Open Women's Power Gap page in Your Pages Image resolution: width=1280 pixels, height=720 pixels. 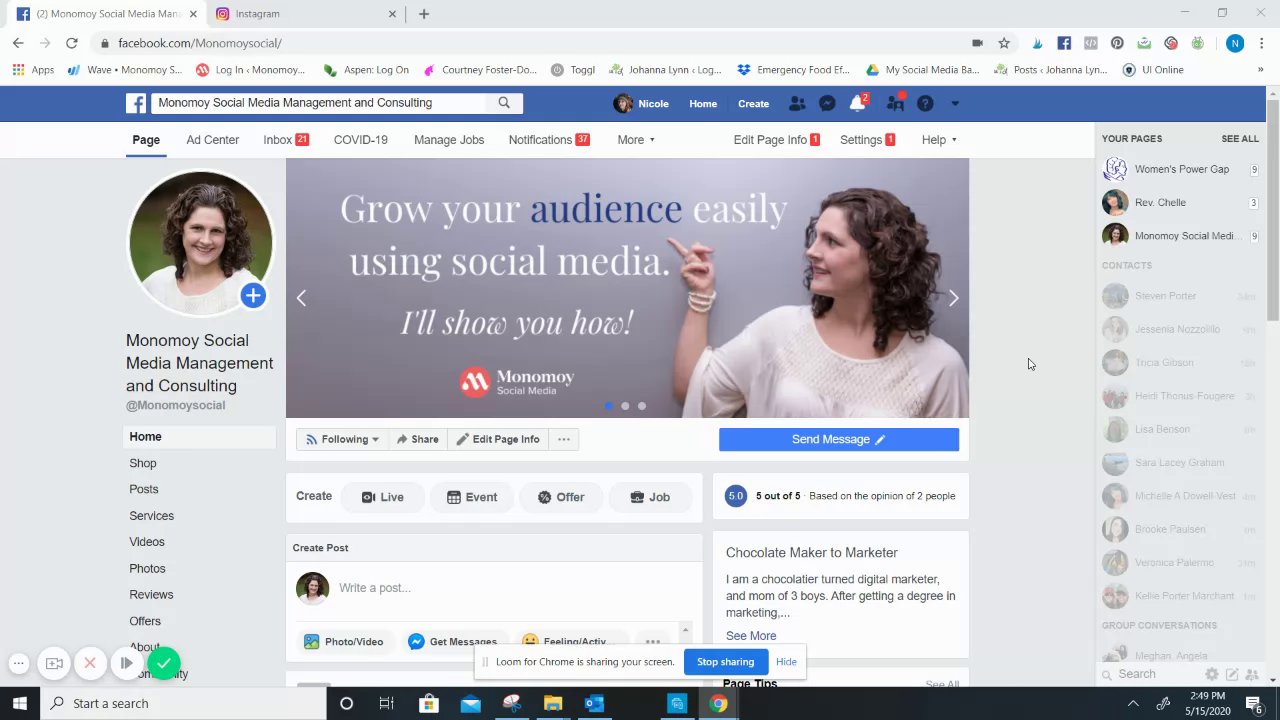(1180, 169)
